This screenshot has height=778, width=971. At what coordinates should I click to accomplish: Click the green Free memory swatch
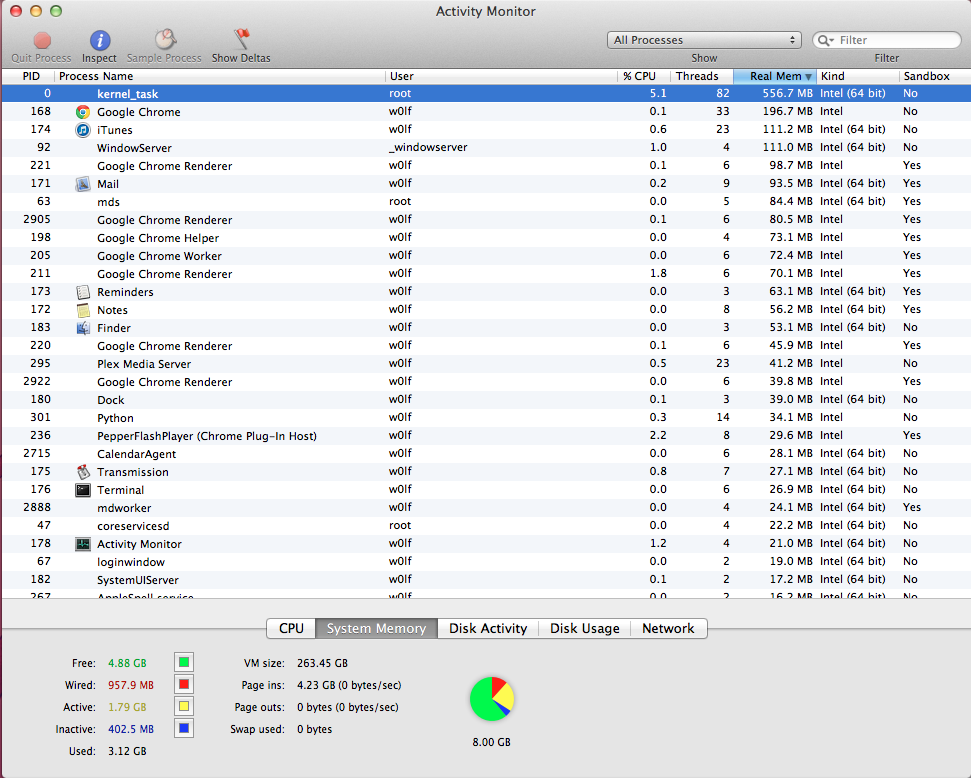[x=184, y=662]
